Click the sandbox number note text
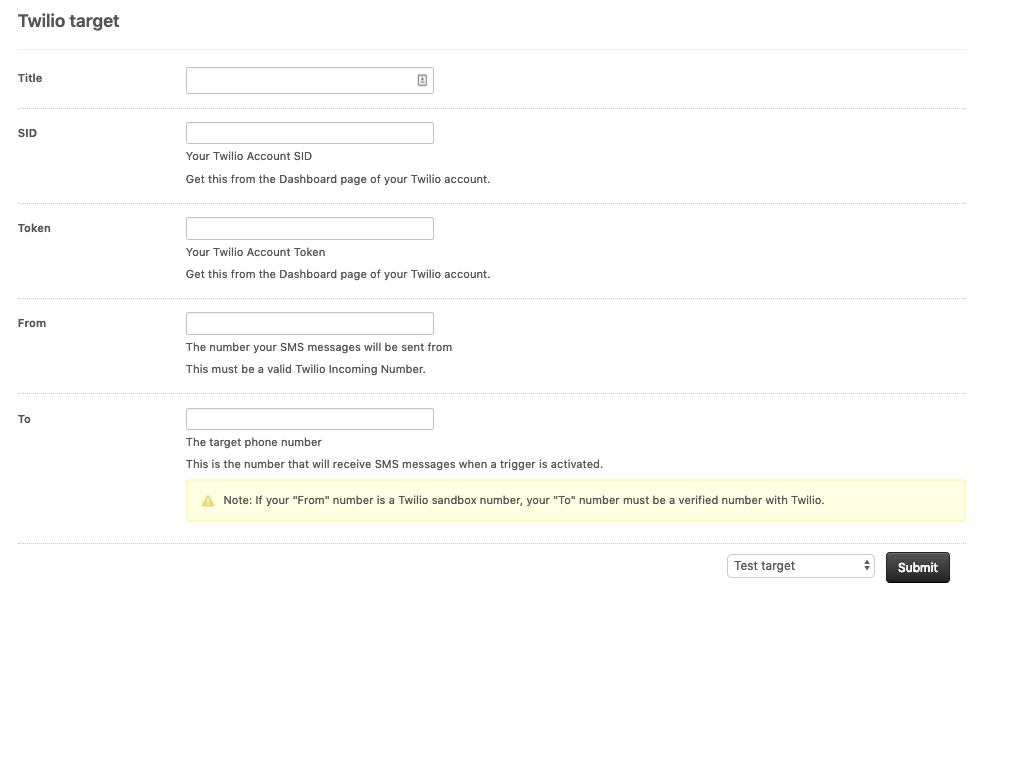Image resolution: width=1024 pixels, height=768 pixels. pyautogui.click(x=523, y=500)
